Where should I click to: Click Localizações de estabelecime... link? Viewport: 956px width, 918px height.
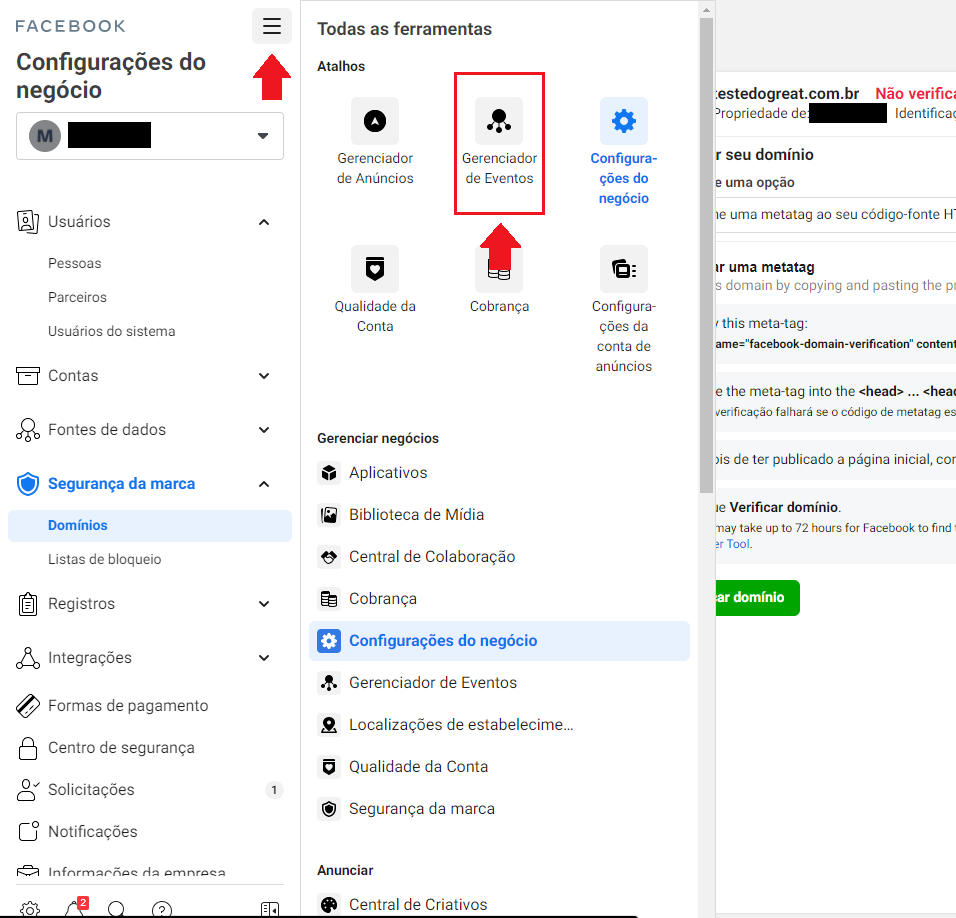pyautogui.click(x=461, y=725)
